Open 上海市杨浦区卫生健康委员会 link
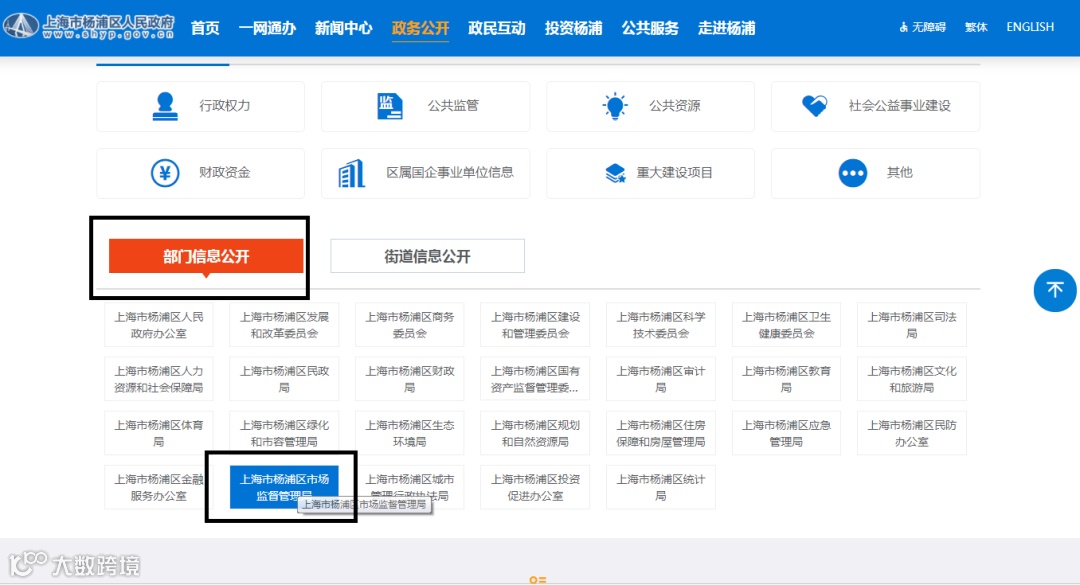Image resolution: width=1080 pixels, height=585 pixels. tap(786, 325)
